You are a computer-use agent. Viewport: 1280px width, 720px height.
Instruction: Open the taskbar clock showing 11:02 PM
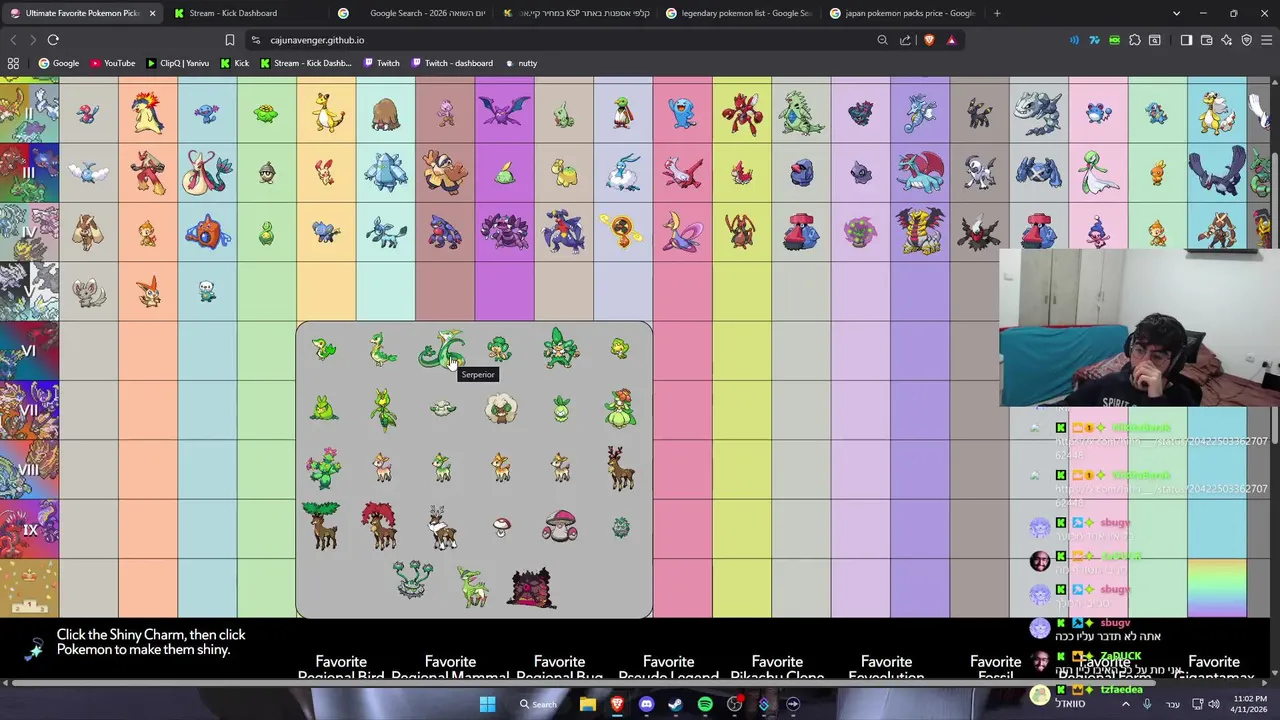point(1249,704)
